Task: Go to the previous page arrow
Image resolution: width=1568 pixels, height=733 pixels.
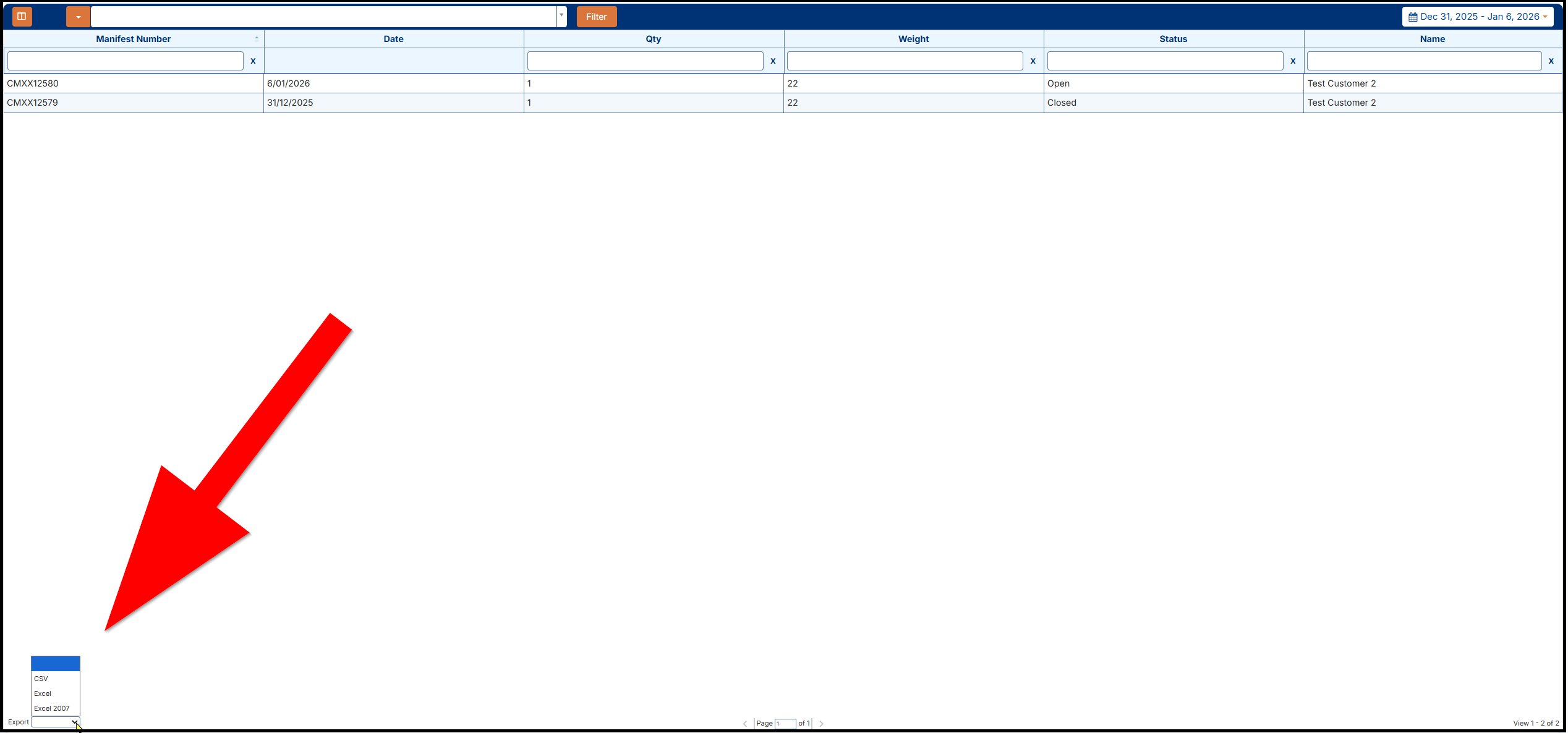Action: [x=745, y=724]
